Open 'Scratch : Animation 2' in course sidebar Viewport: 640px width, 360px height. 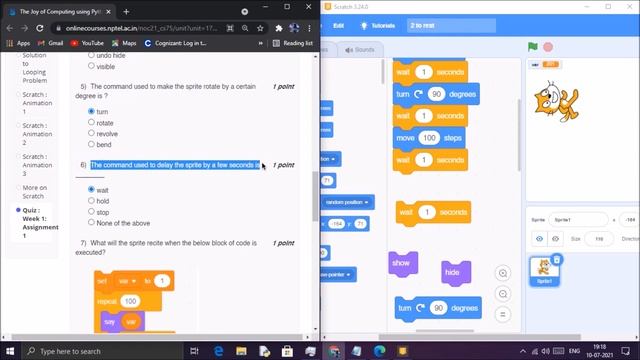click(x=37, y=134)
